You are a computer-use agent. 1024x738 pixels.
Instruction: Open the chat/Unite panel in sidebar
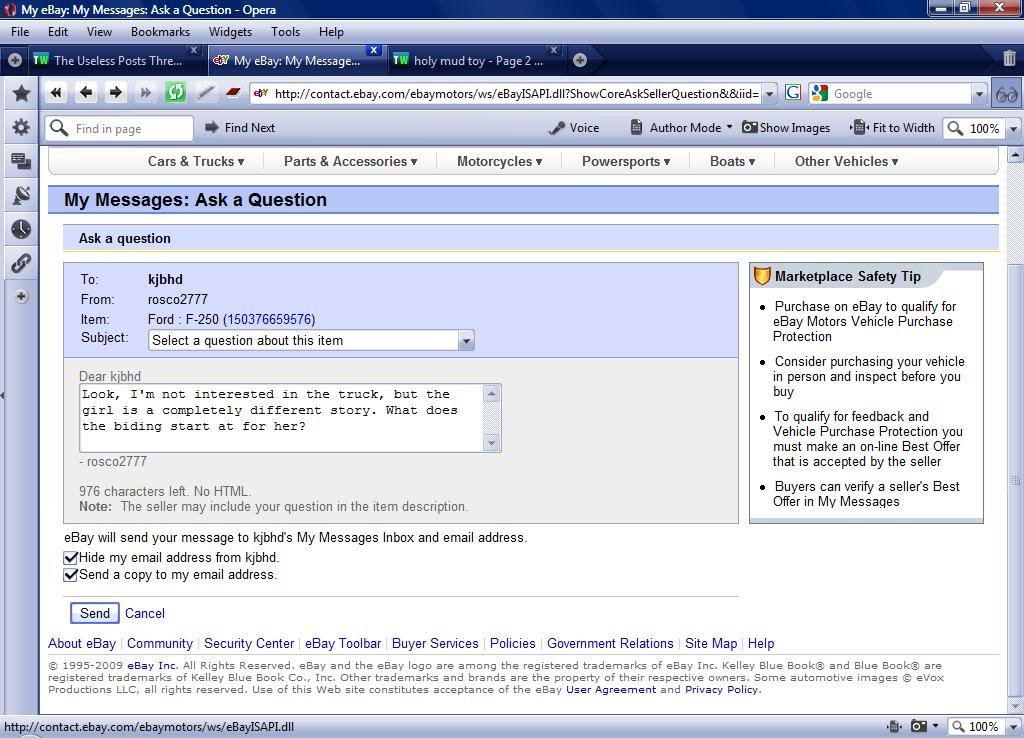[x=21, y=161]
